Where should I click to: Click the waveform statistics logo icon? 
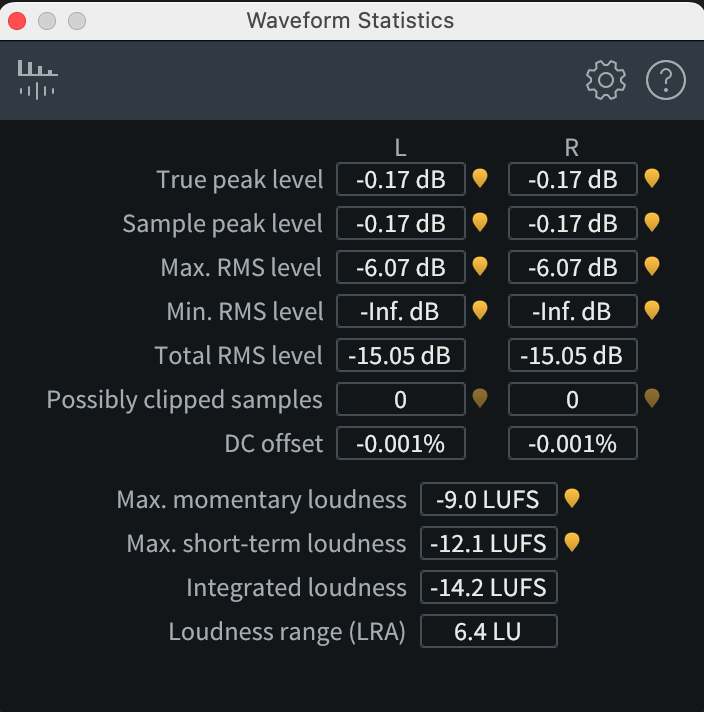(37, 79)
